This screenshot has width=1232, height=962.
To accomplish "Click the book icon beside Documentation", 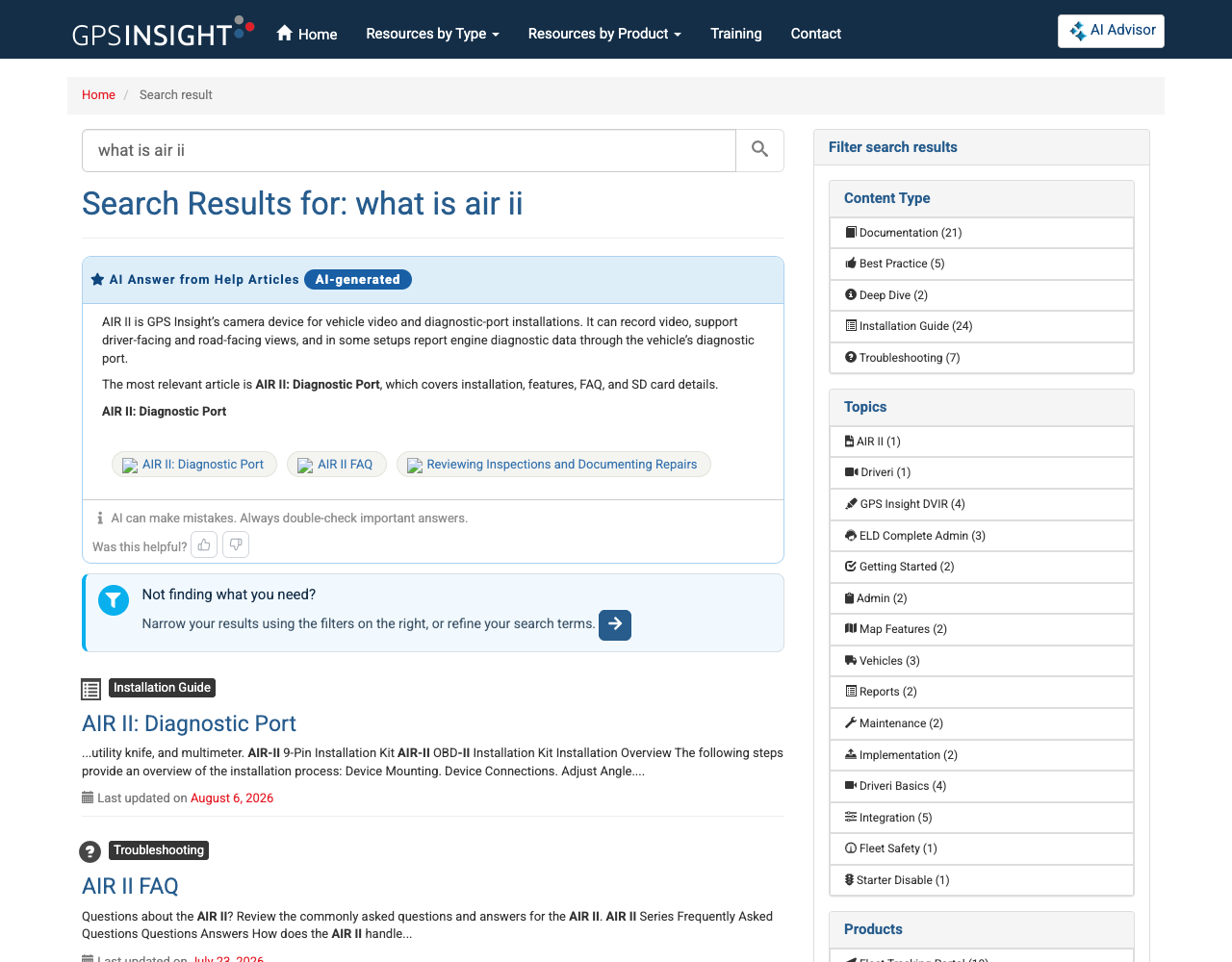I will [x=851, y=233].
